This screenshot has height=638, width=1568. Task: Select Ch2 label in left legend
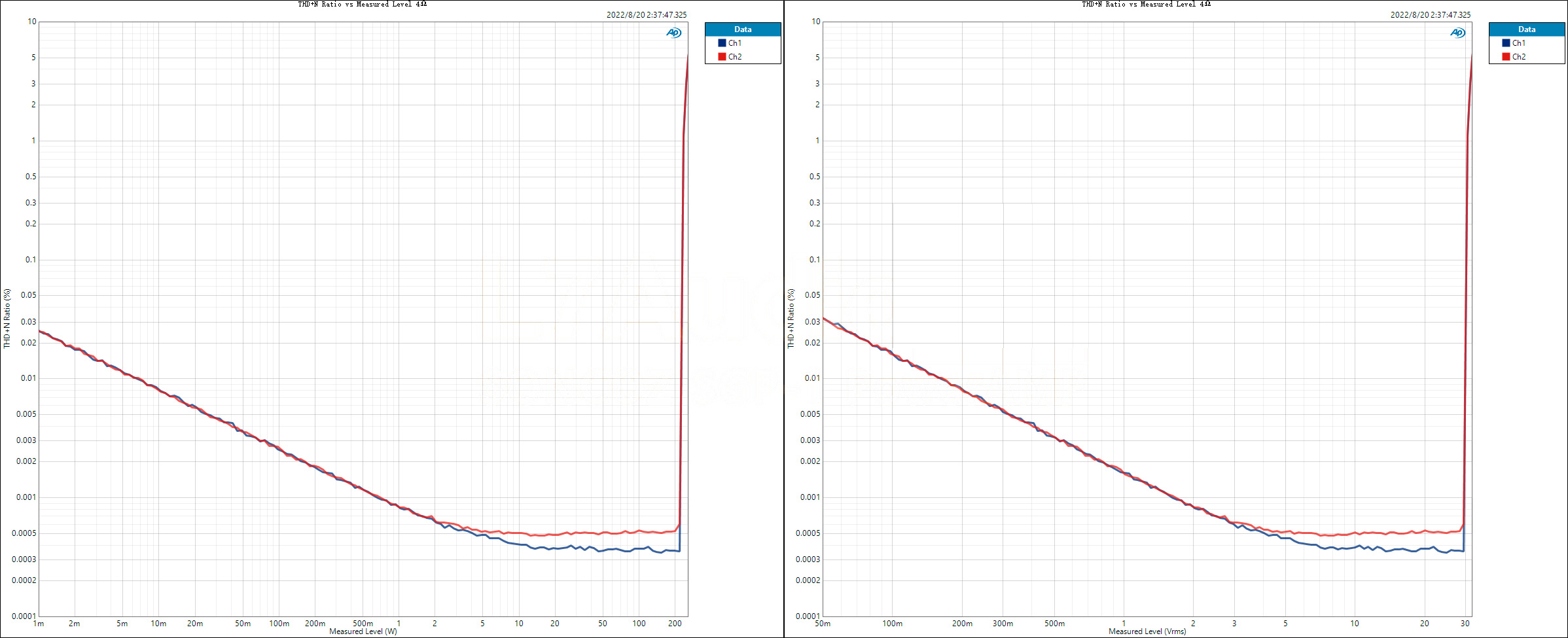coord(735,57)
